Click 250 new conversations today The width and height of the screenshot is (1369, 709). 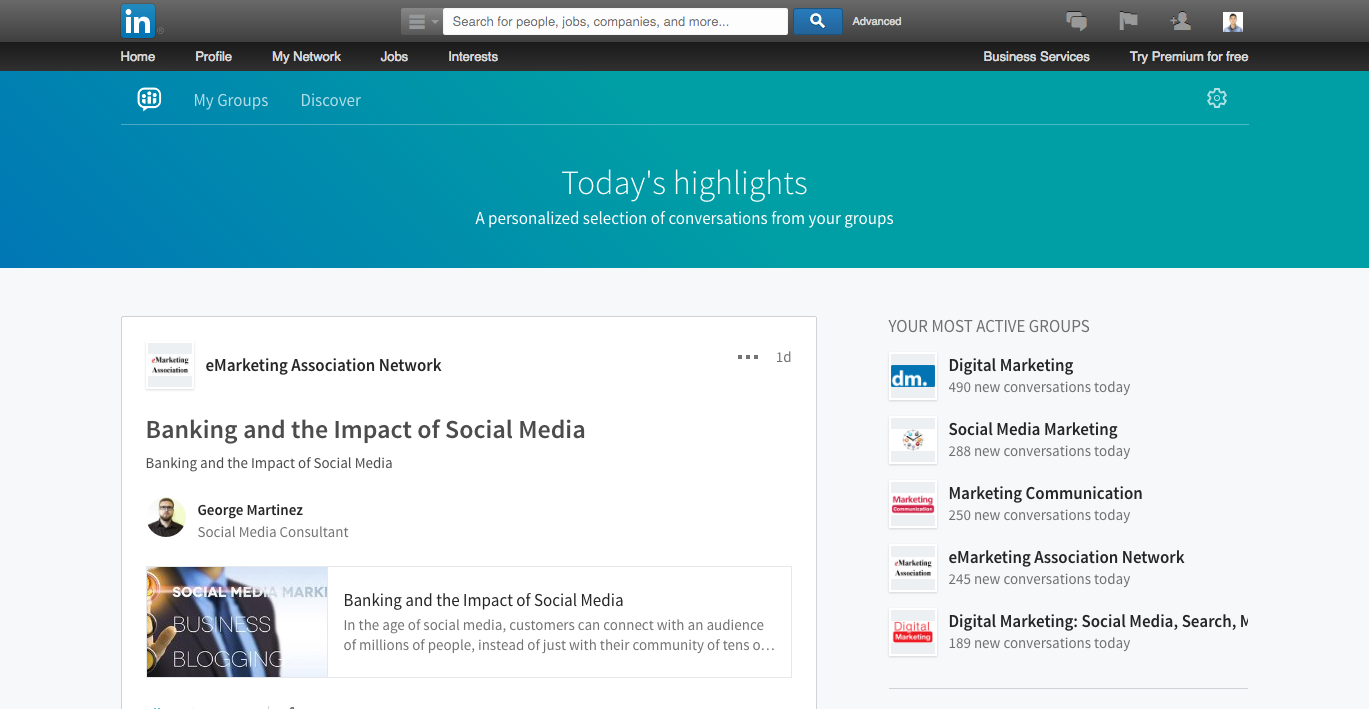tap(1039, 515)
